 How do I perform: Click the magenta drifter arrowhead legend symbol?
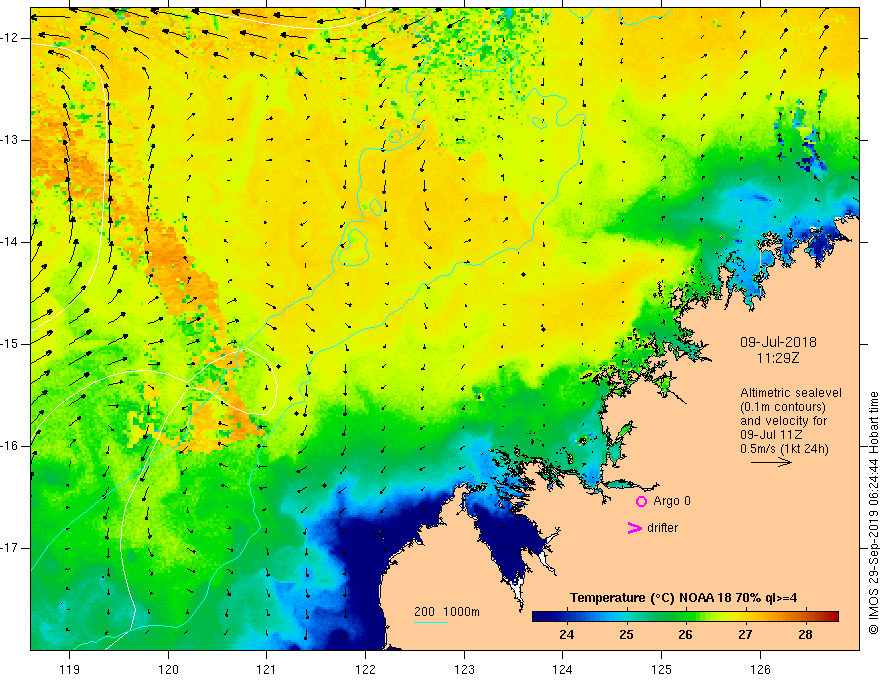pos(635,528)
